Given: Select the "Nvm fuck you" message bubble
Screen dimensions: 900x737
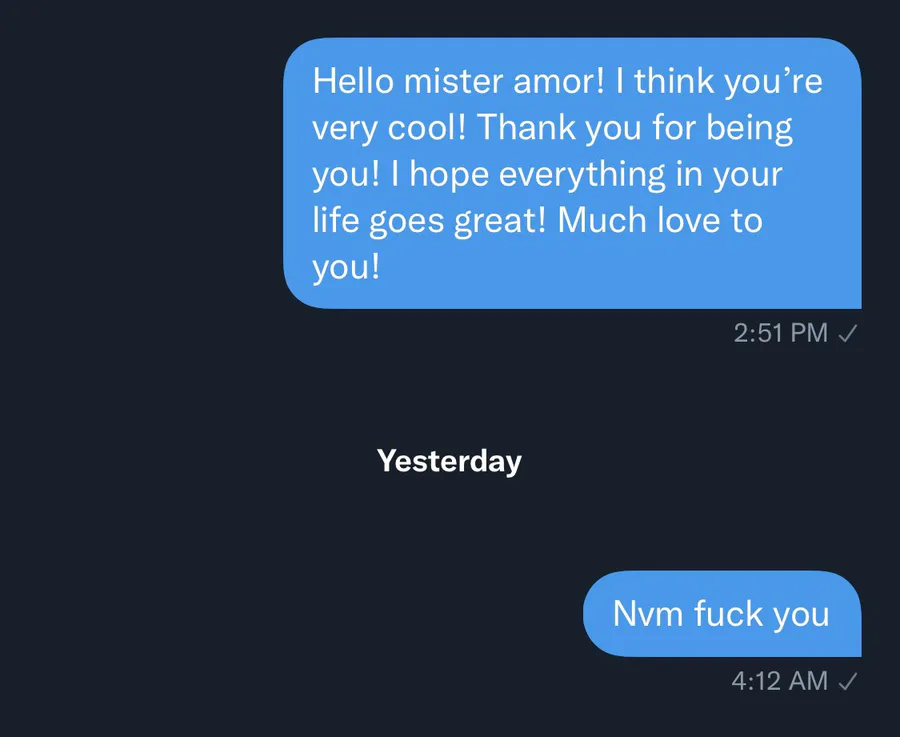Looking at the screenshot, I should 721,614.
